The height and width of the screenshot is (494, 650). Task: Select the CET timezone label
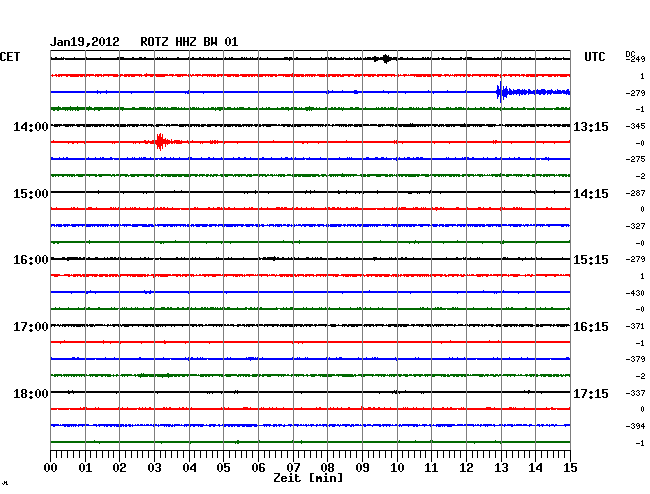[x=10, y=57]
